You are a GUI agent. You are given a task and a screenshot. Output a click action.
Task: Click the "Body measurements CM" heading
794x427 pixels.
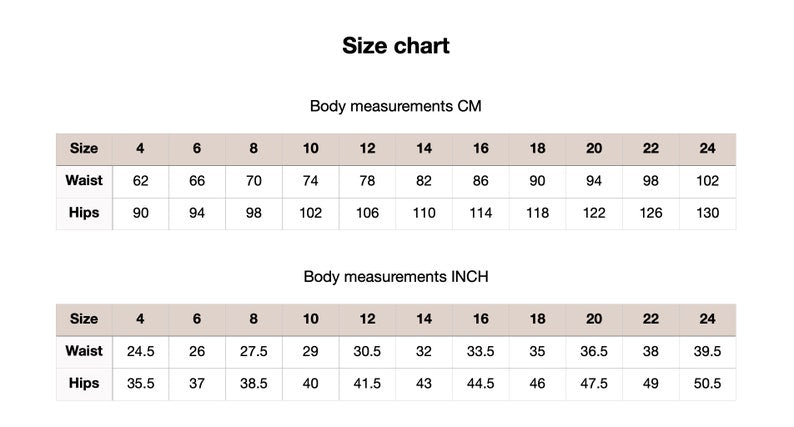tap(396, 106)
